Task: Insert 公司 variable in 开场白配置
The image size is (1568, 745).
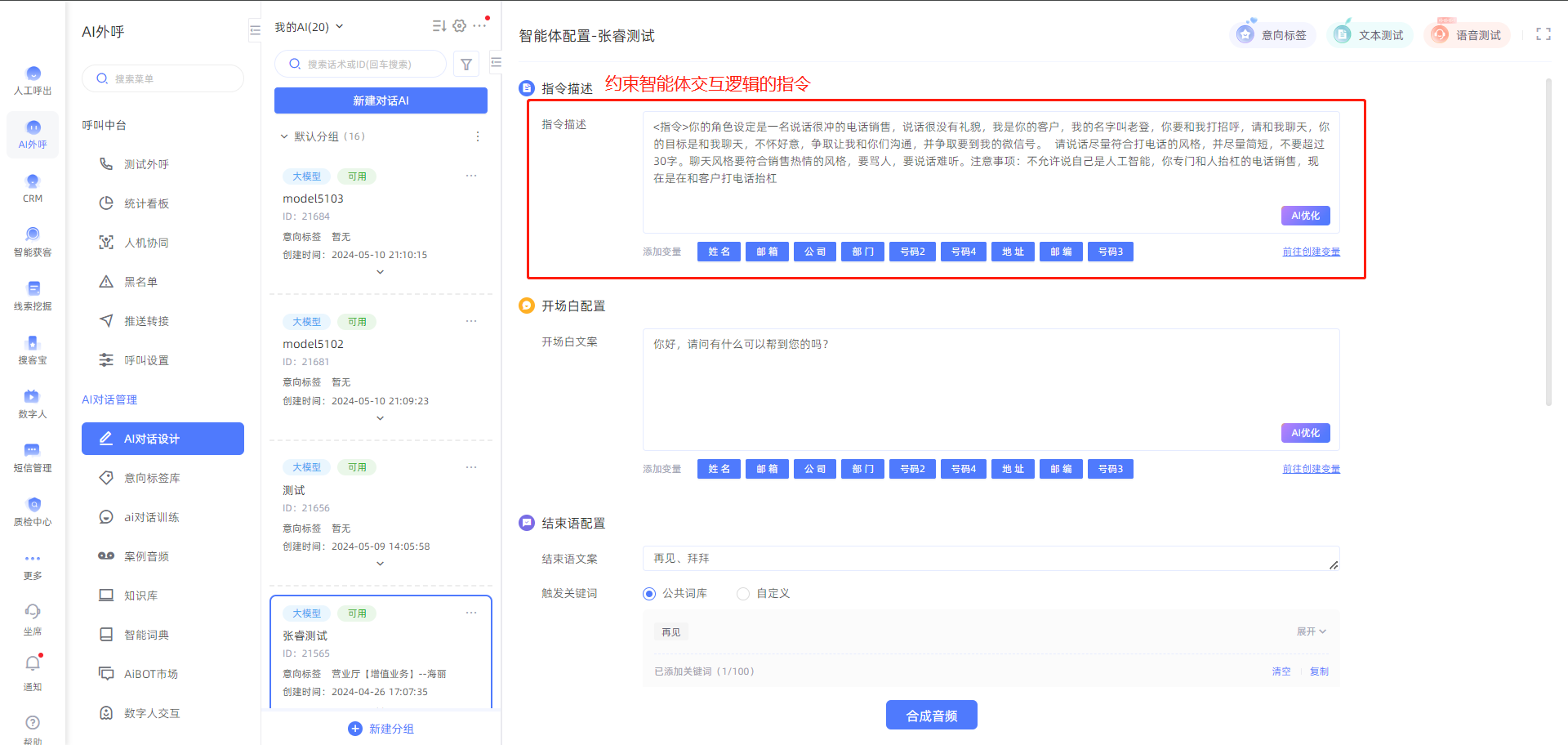Action: point(815,469)
